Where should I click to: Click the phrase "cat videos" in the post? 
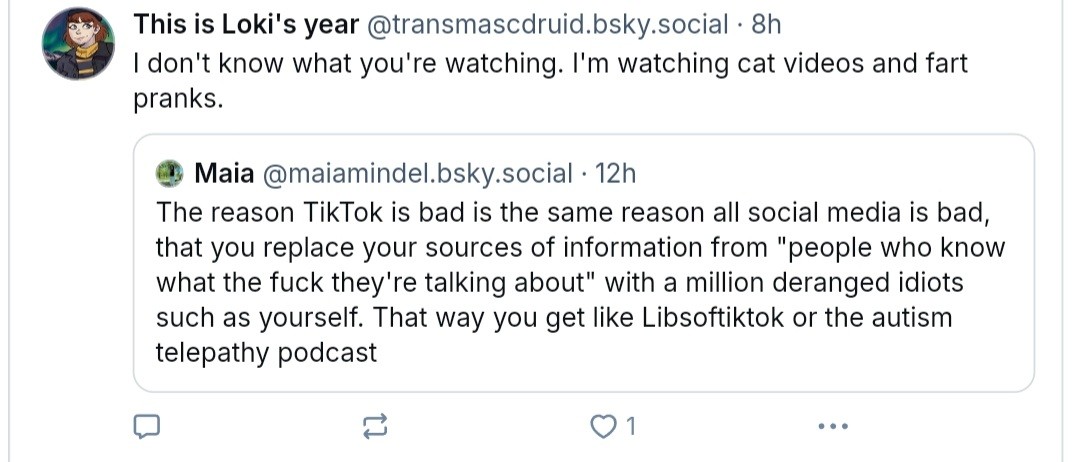pos(783,63)
